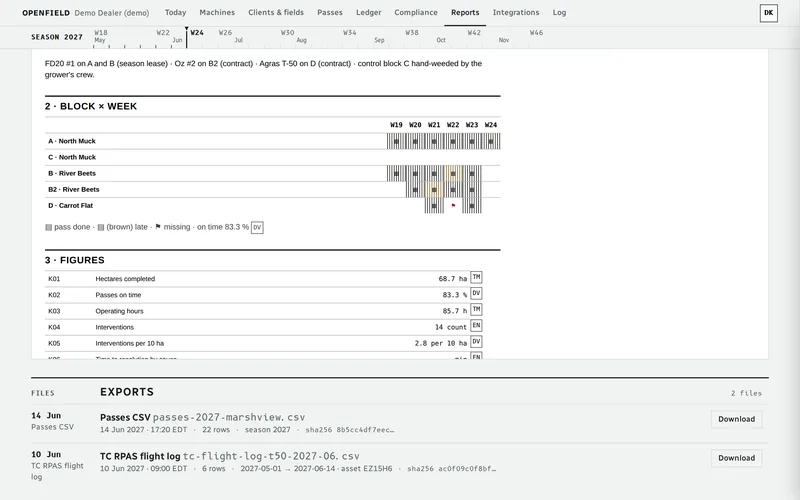Screen dimensions: 800x500
Task: Click the C · North Muck row label
Action: click(72, 158)
